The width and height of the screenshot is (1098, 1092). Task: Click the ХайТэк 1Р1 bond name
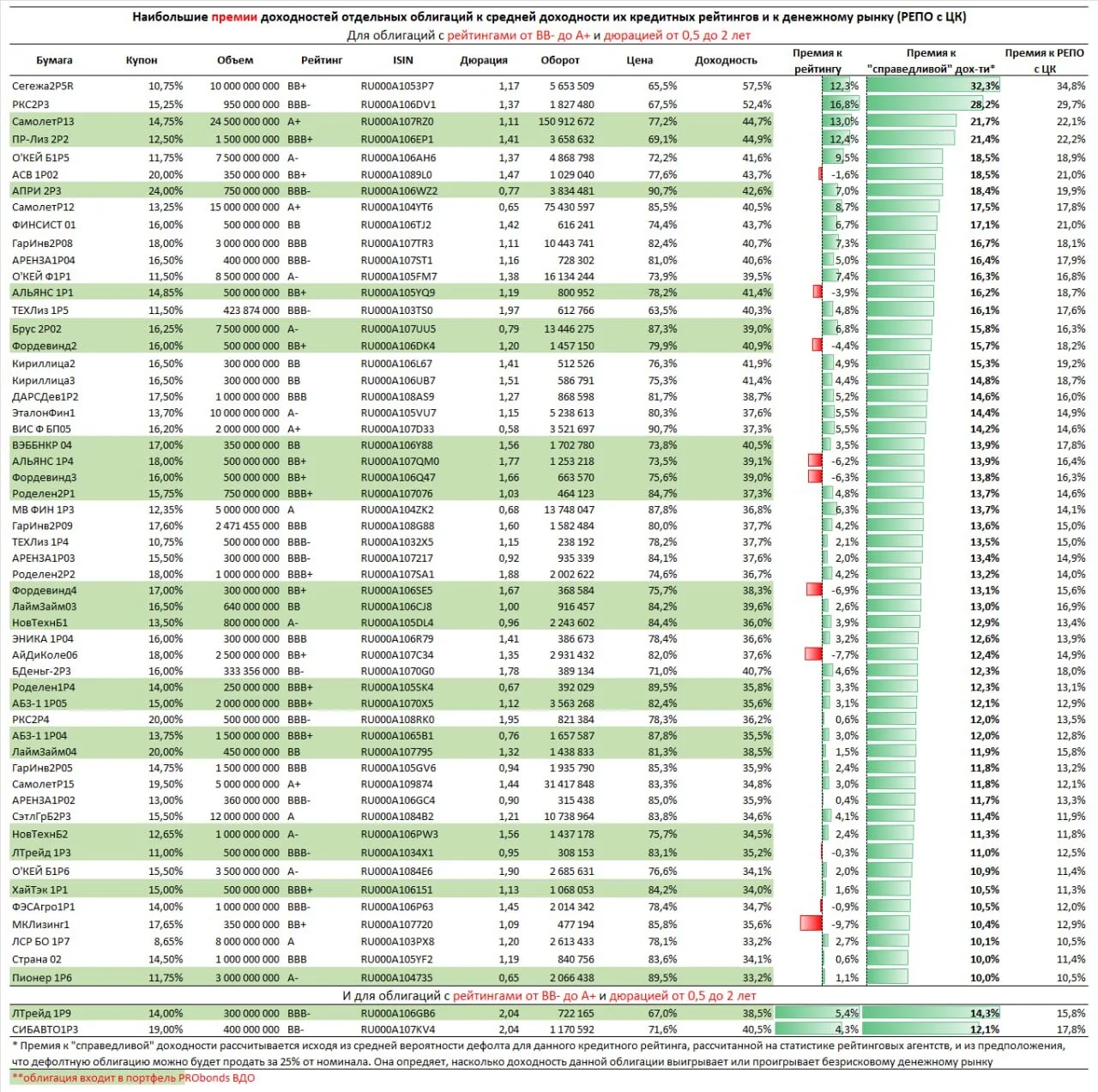click(39, 890)
